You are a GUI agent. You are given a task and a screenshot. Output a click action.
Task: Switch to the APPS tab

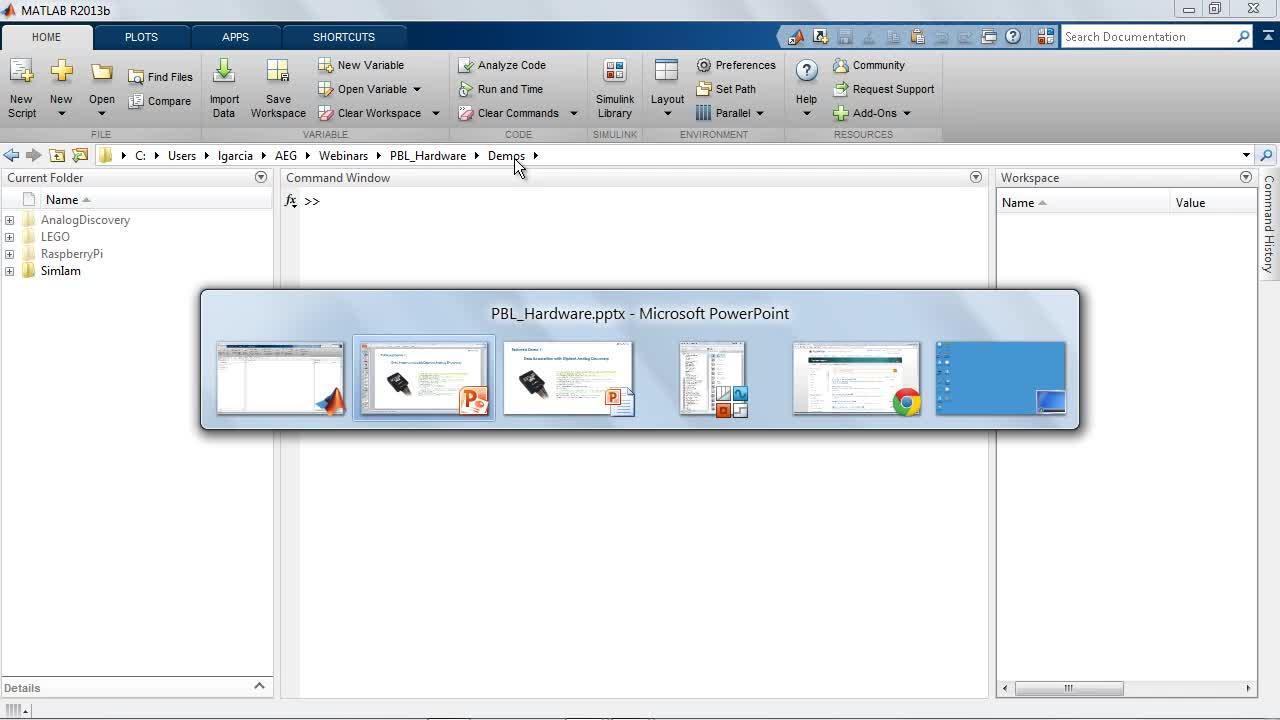[x=235, y=37]
